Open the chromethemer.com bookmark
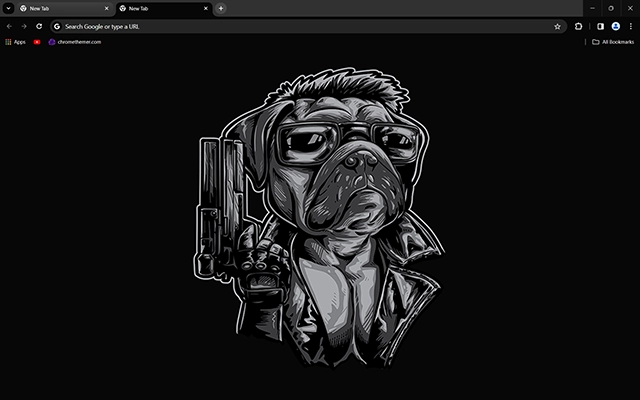 [x=75, y=42]
